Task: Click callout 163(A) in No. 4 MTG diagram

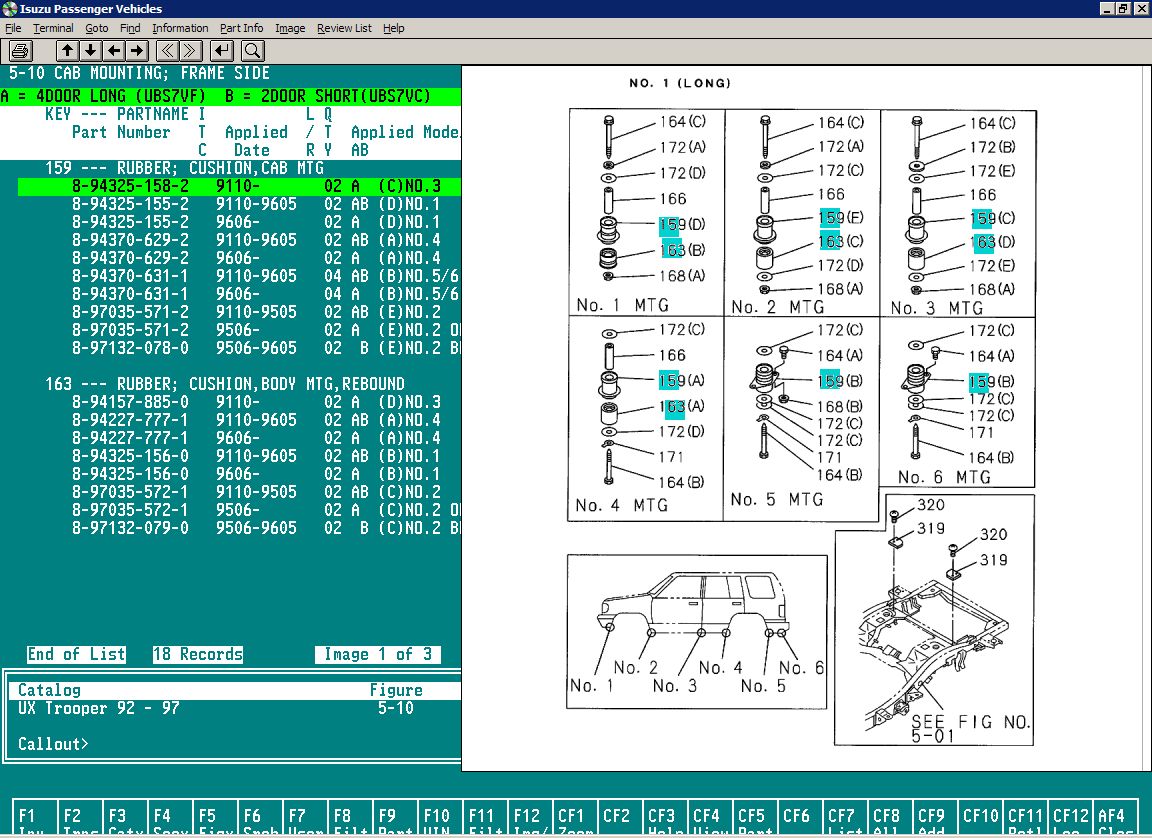Action: point(682,406)
